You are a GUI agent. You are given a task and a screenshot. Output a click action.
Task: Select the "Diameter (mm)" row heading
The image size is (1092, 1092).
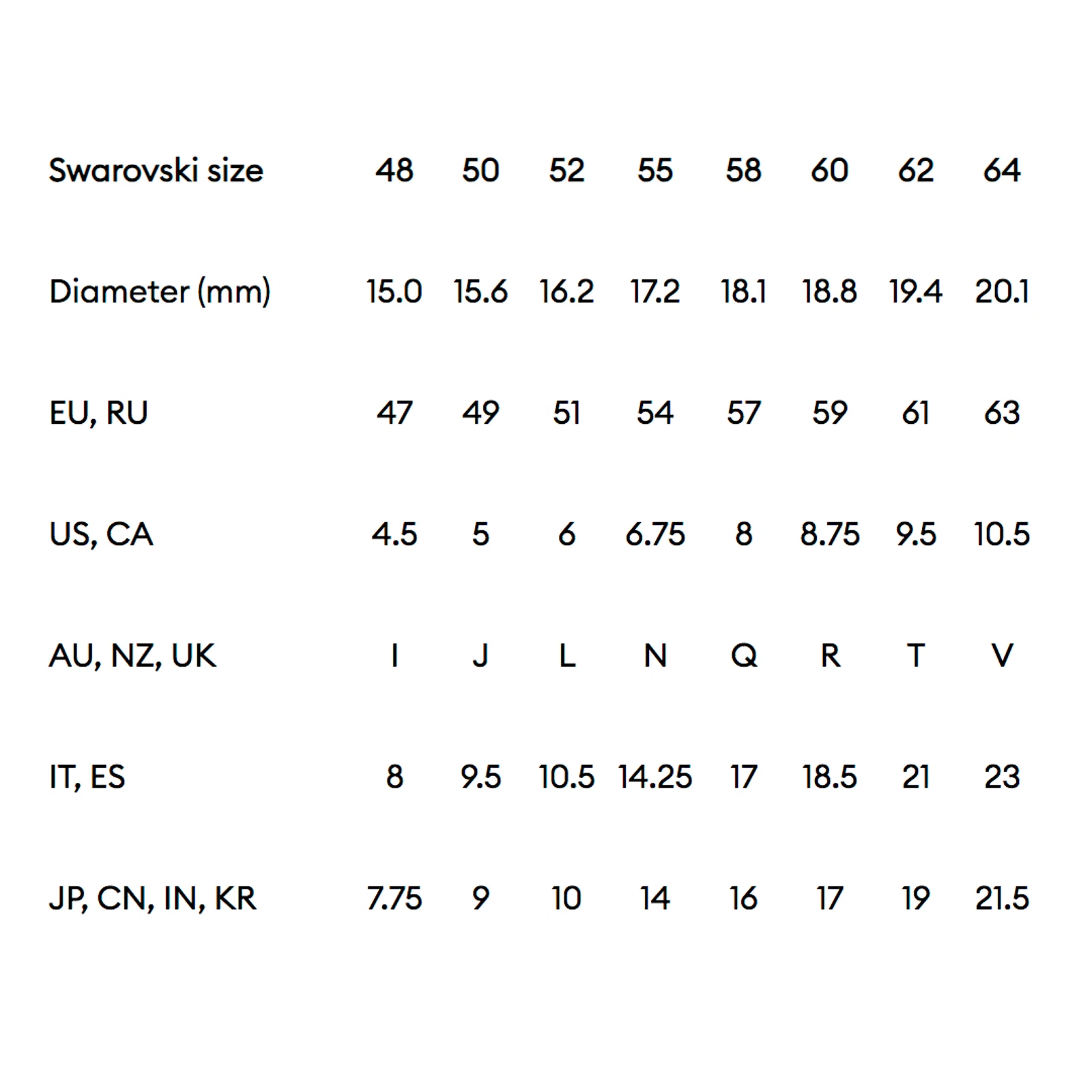[x=160, y=292]
